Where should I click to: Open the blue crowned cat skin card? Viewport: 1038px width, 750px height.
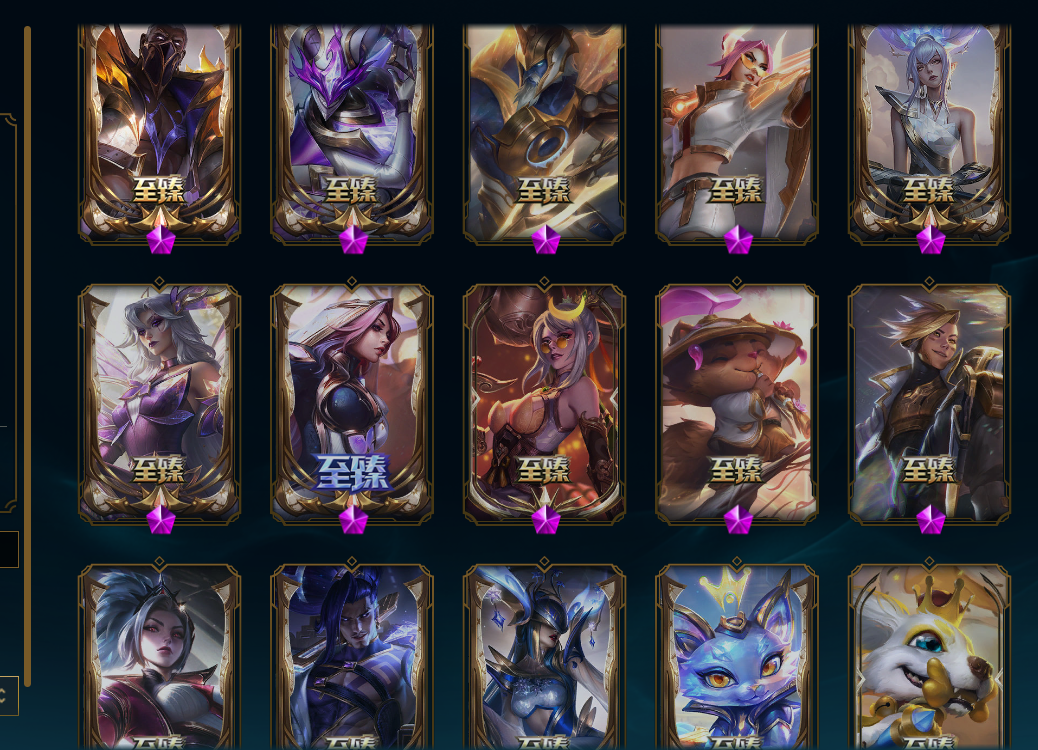tap(737, 657)
